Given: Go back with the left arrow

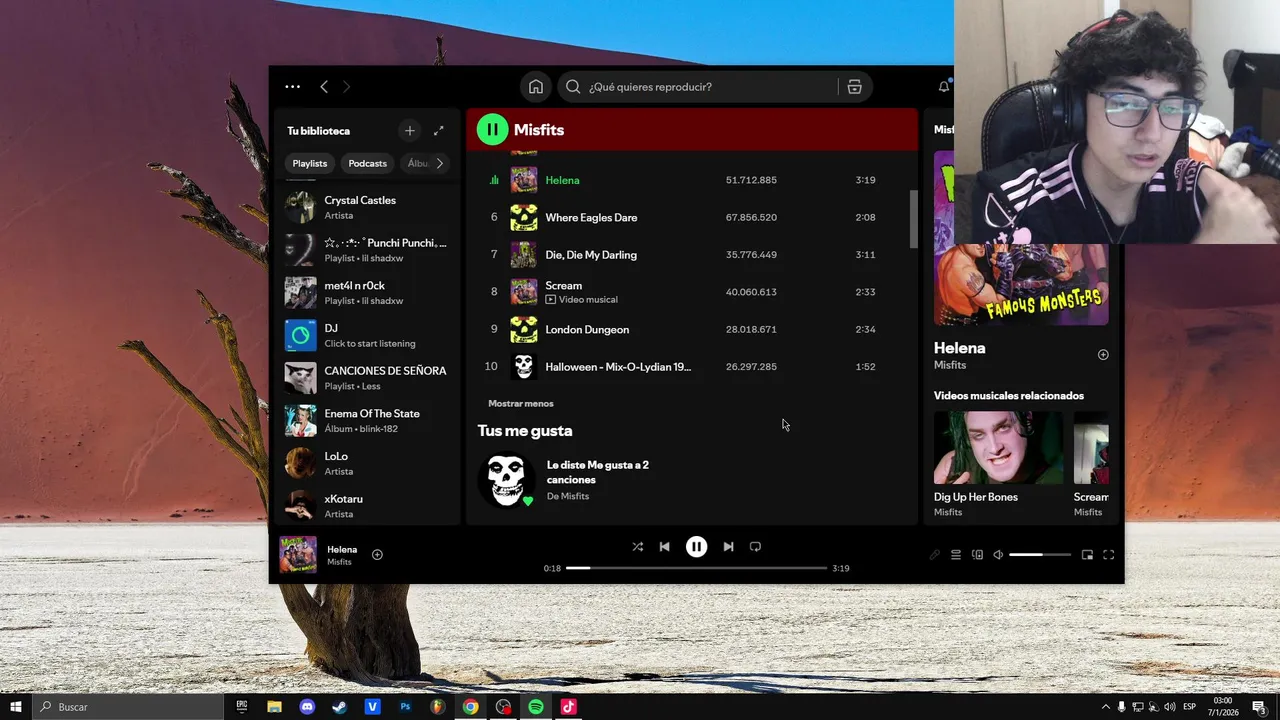Looking at the screenshot, I should click(x=324, y=87).
